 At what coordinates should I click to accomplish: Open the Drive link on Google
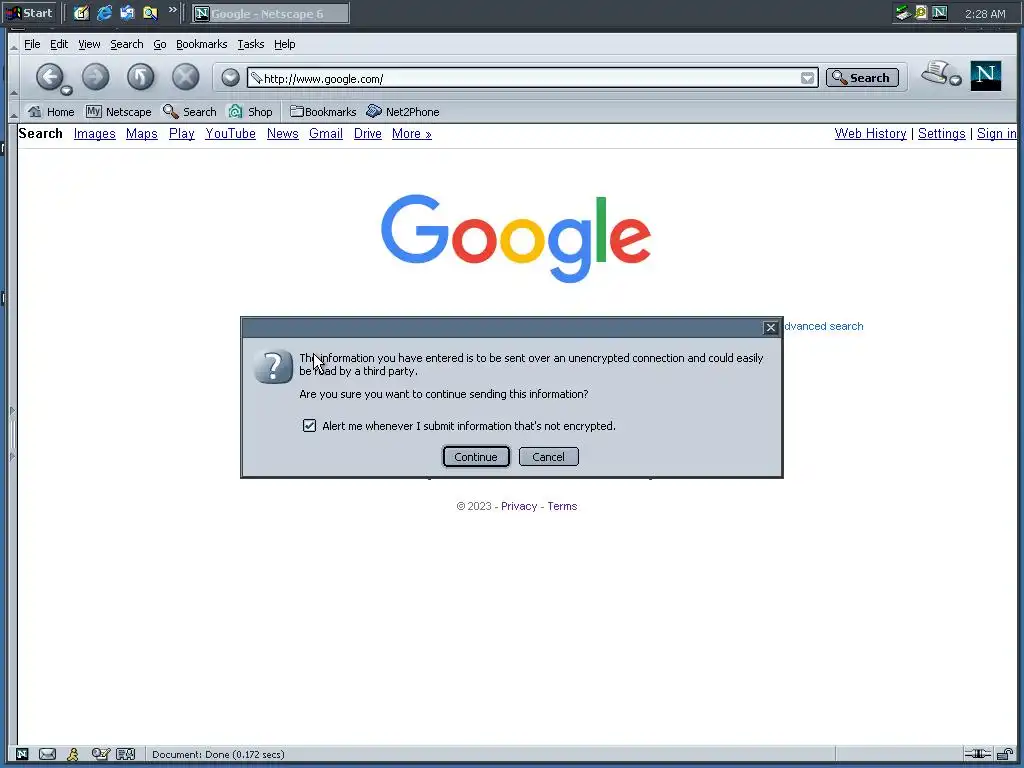(x=368, y=134)
